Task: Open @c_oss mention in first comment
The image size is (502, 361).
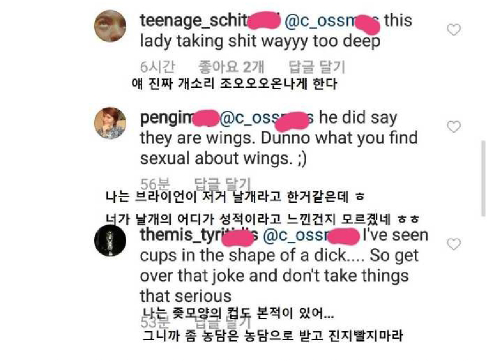Action: 332,21
